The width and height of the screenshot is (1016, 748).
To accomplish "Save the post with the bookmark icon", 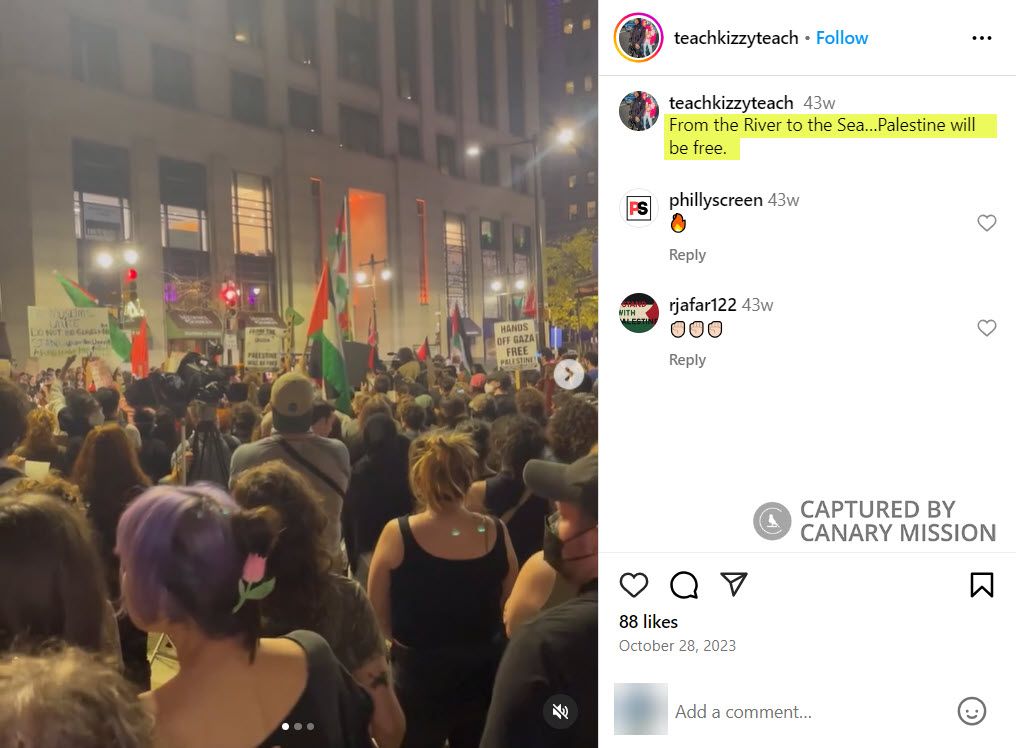I will pos(982,585).
